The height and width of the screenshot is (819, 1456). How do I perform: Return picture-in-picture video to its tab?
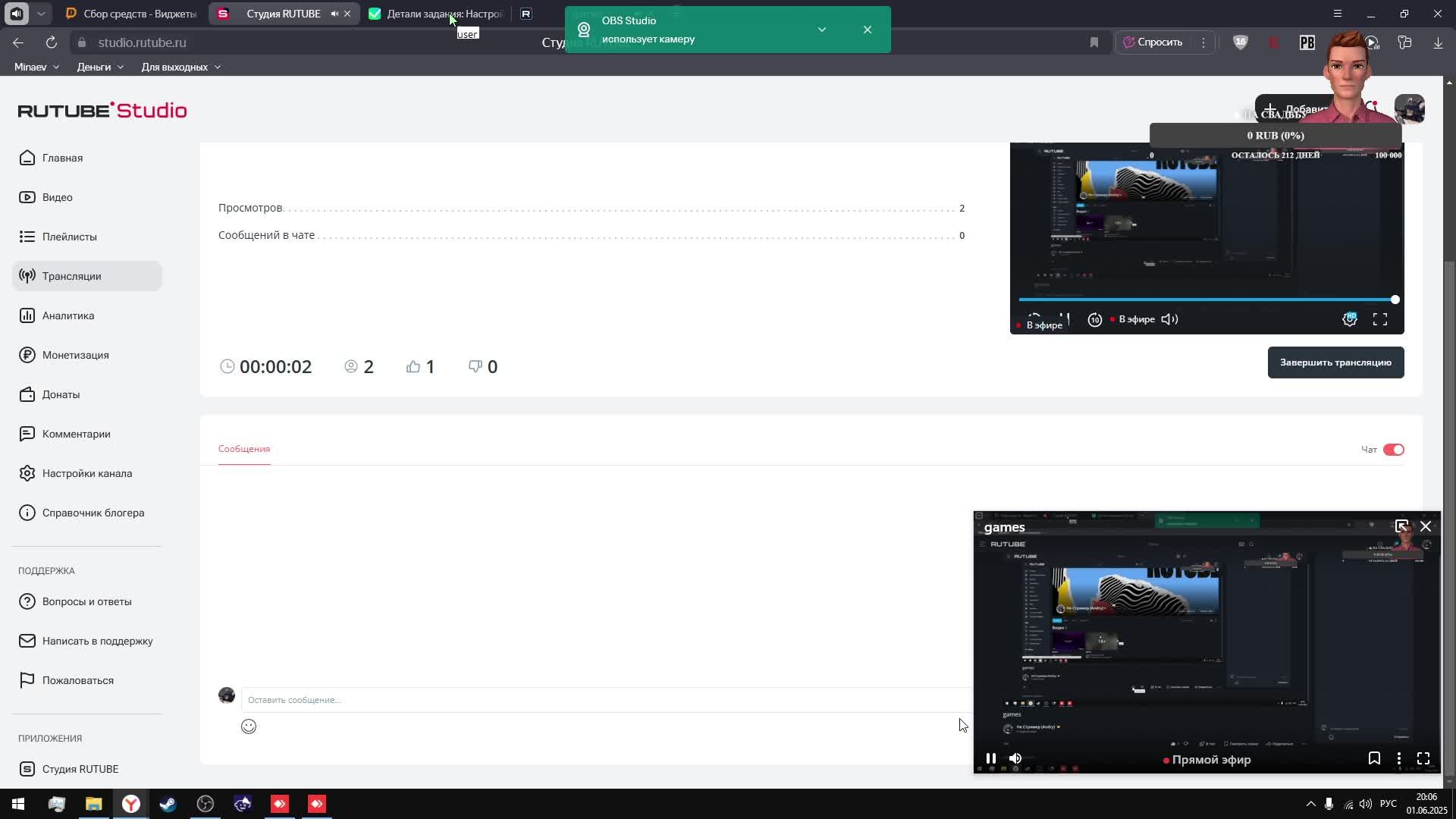pyautogui.click(x=1401, y=526)
